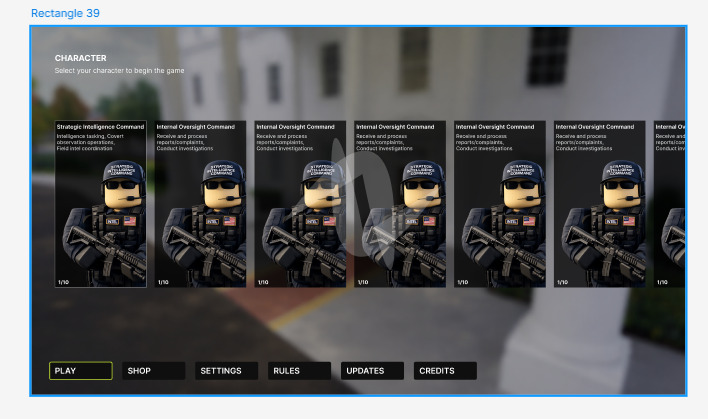Select the 'Rectangle 39' frame label
Screen dimensions: 708x419
click(65, 13)
